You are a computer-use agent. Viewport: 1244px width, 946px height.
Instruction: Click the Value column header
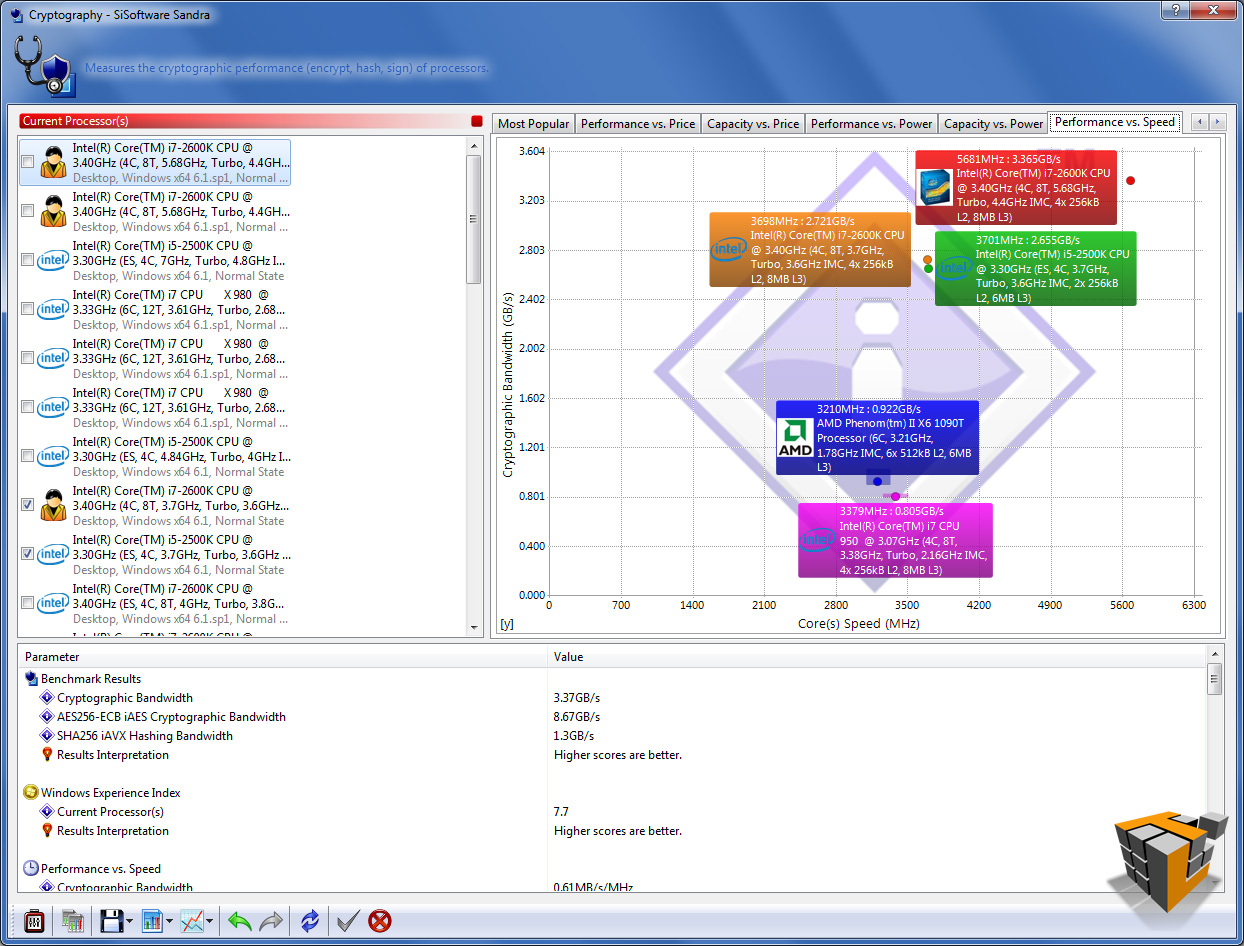[877, 657]
